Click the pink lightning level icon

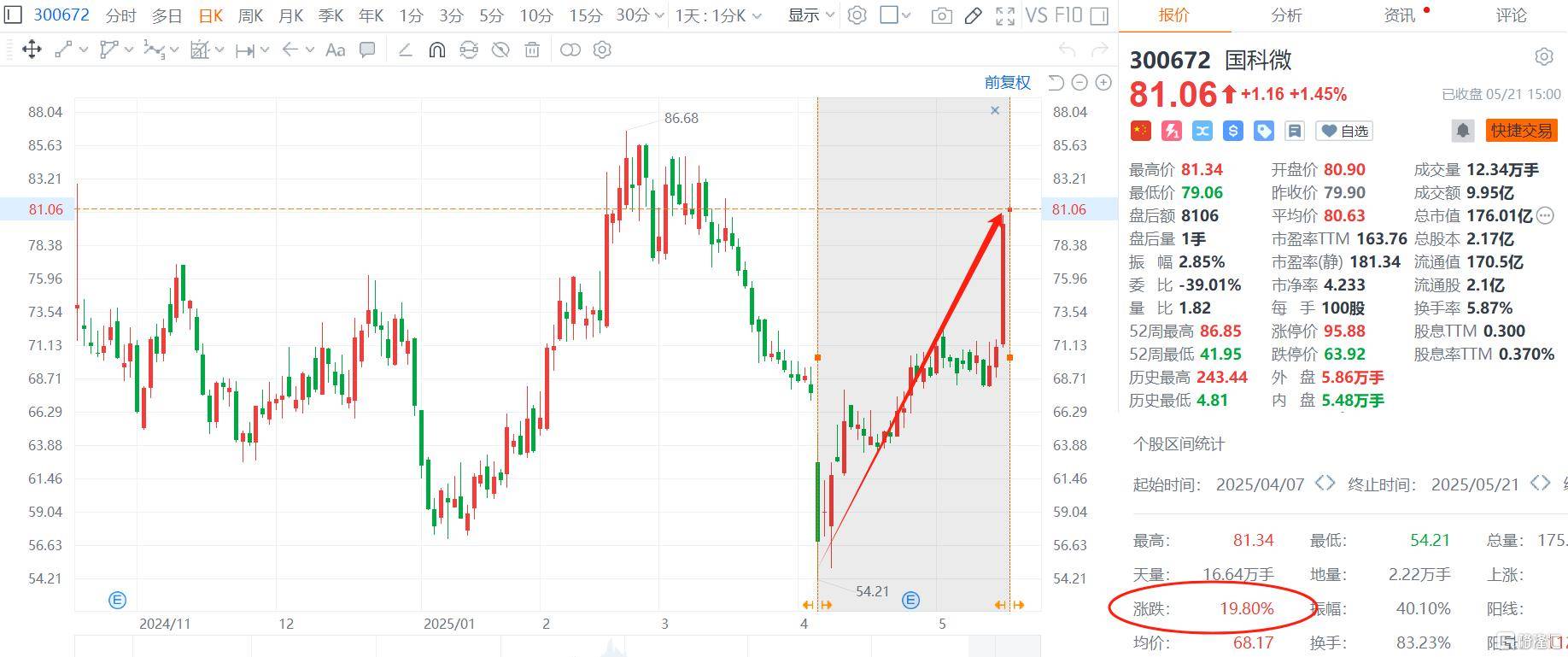point(1172,131)
